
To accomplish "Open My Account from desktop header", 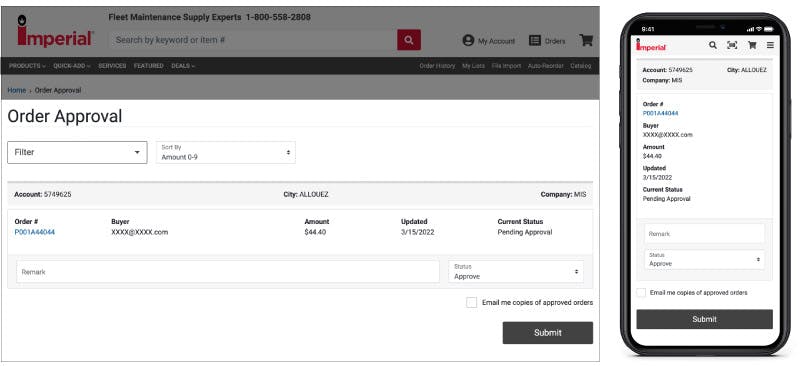I will [488, 41].
